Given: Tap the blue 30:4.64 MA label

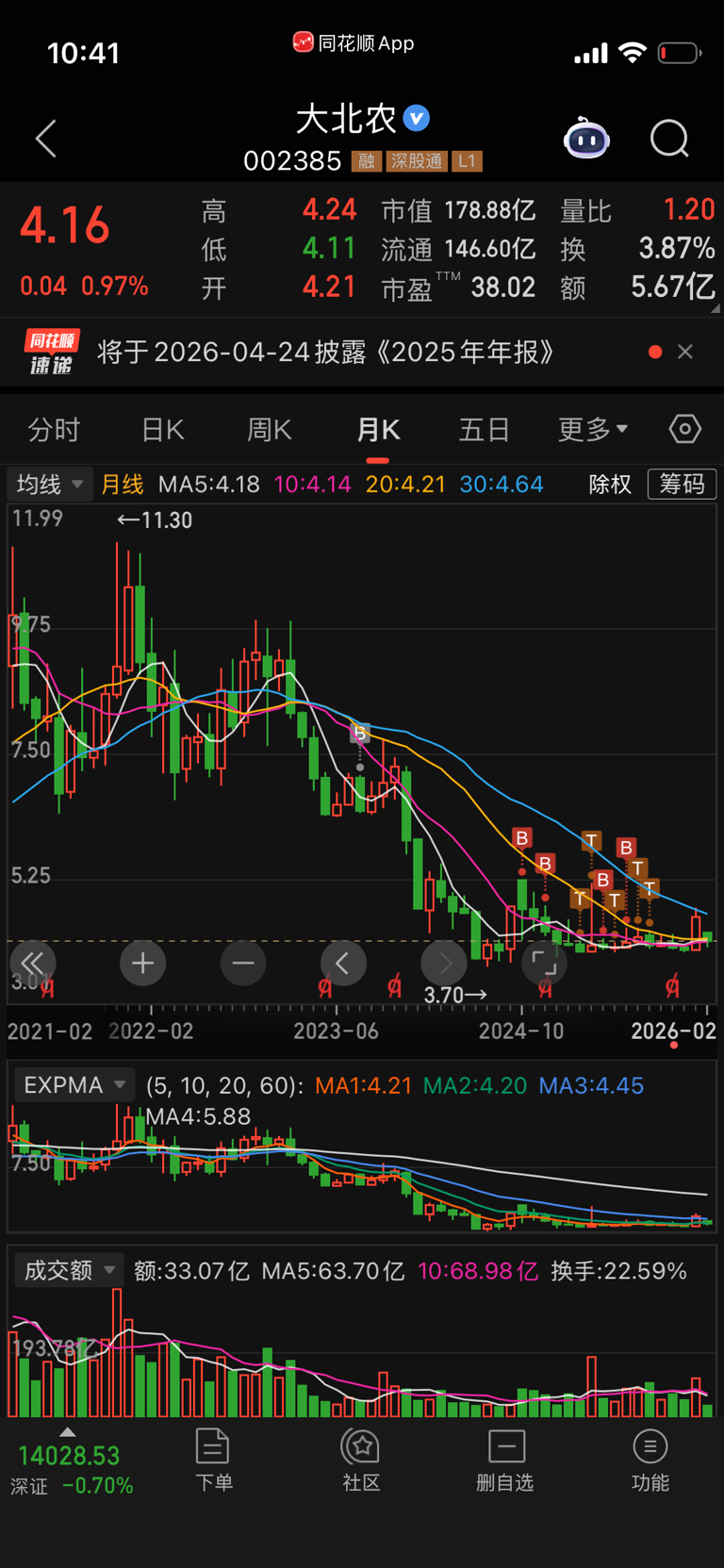Looking at the screenshot, I should (x=502, y=485).
